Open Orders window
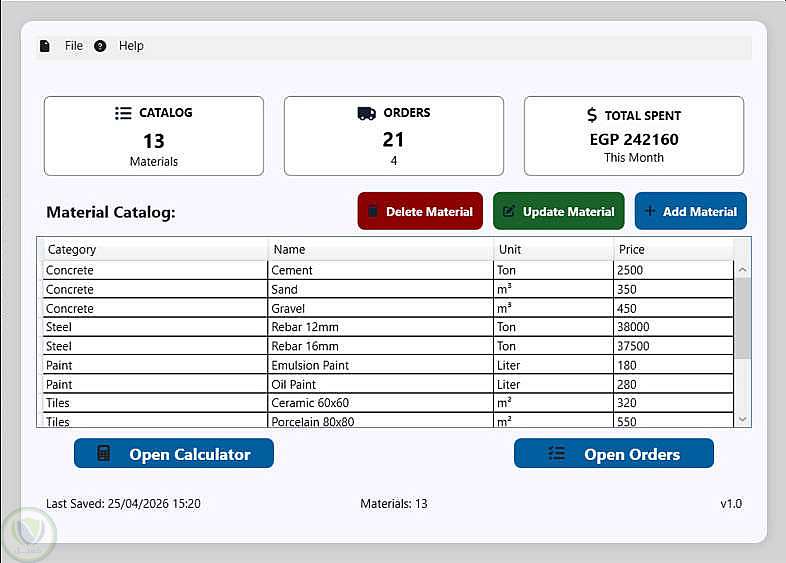The image size is (786, 563). (614, 453)
